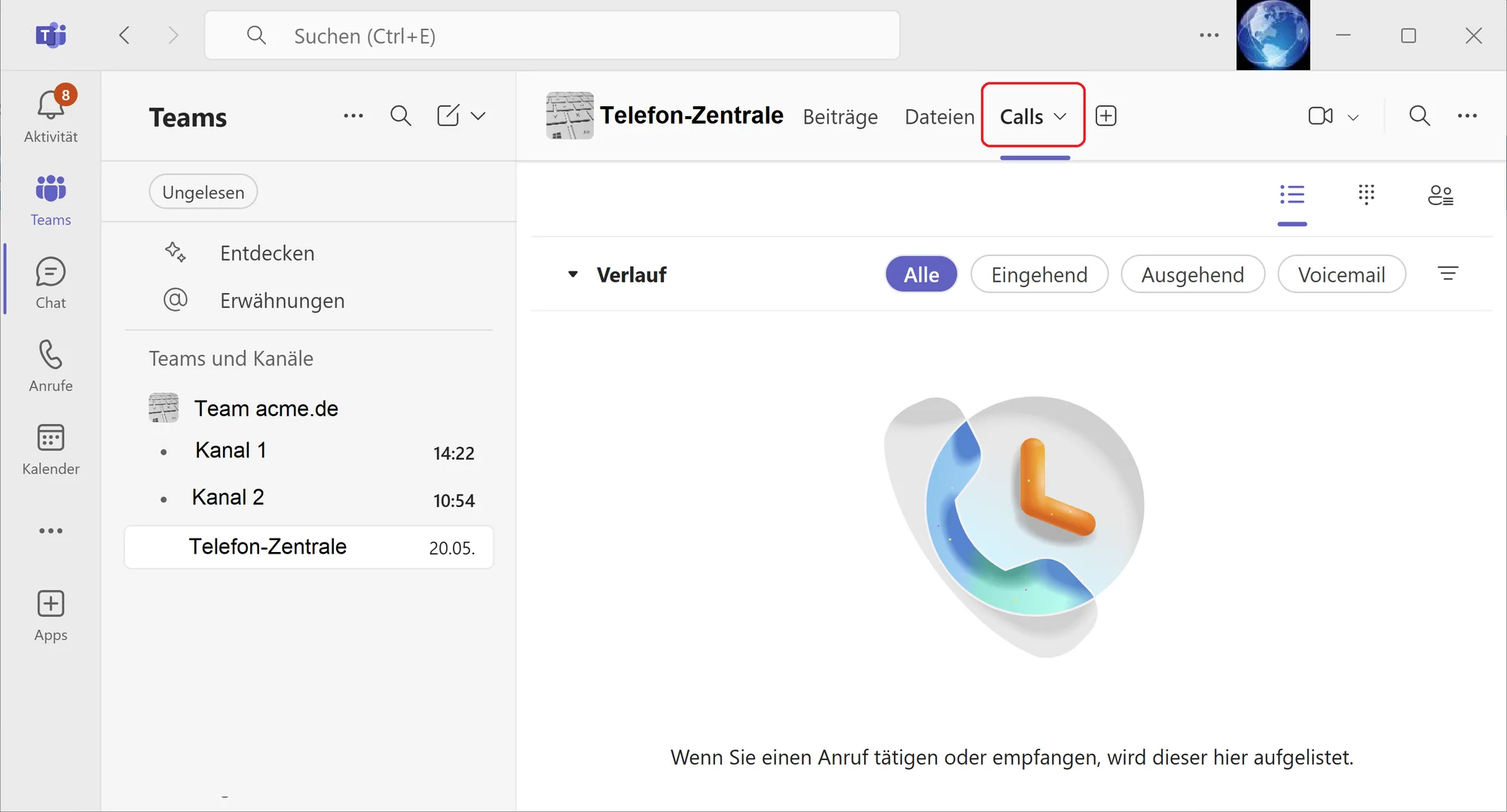The height and width of the screenshot is (812, 1507).
Task: Click the search magnifier in search box
Action: (x=256, y=35)
